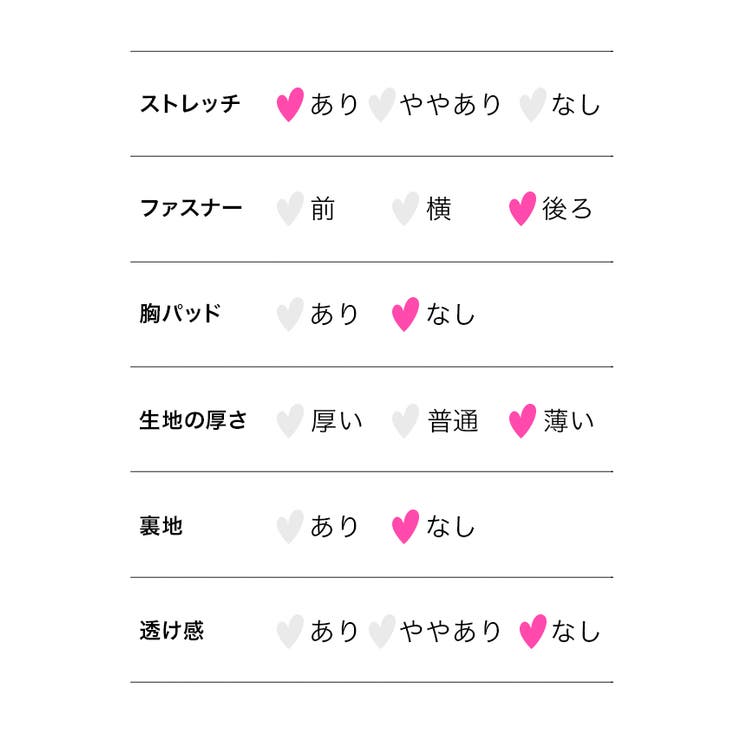Click the gray heart for 透け感 ややあり

pyautogui.click(x=380, y=631)
